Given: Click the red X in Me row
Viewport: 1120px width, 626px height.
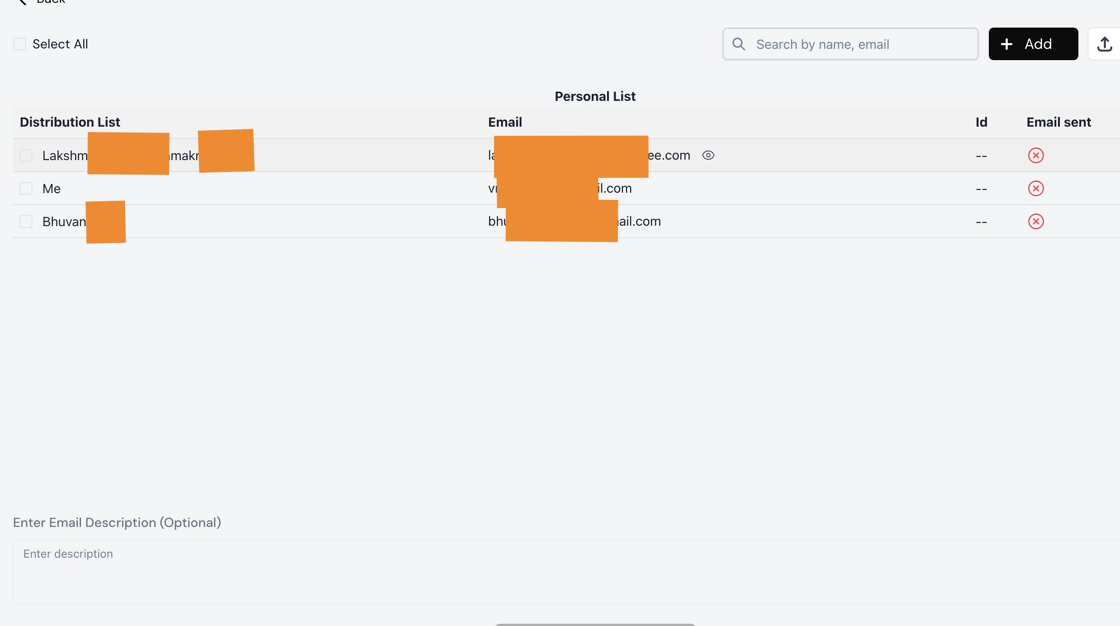Looking at the screenshot, I should (x=1036, y=188).
